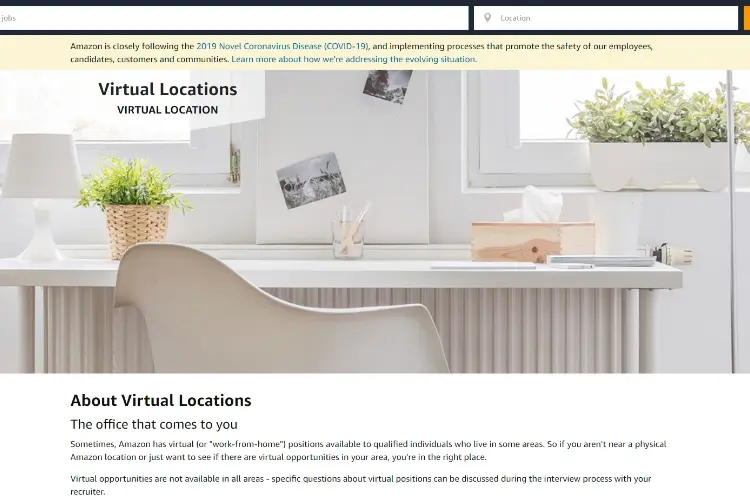
Task: Click the 'VIRTUAL LOCATION' subtitle
Action: [167, 110]
